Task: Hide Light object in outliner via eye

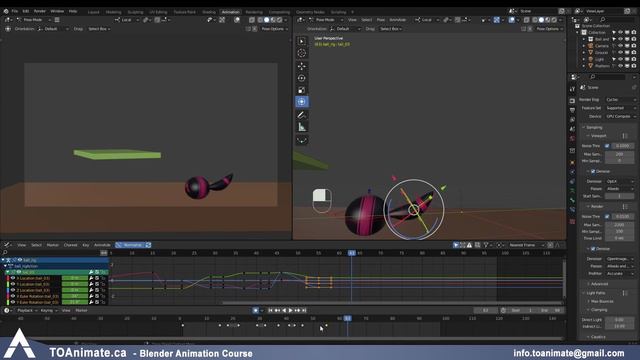Action: point(620,59)
